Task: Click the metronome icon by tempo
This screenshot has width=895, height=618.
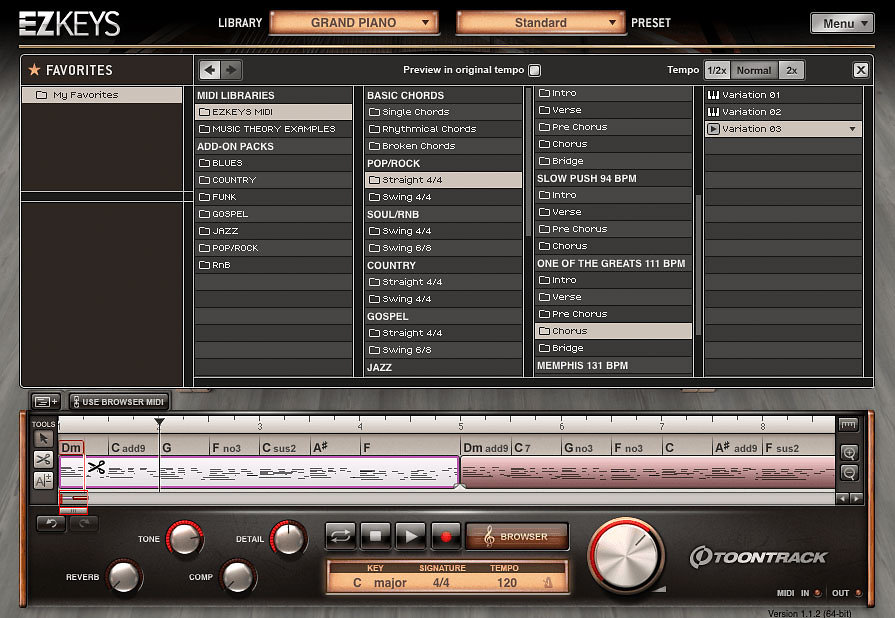Action: coord(547,583)
